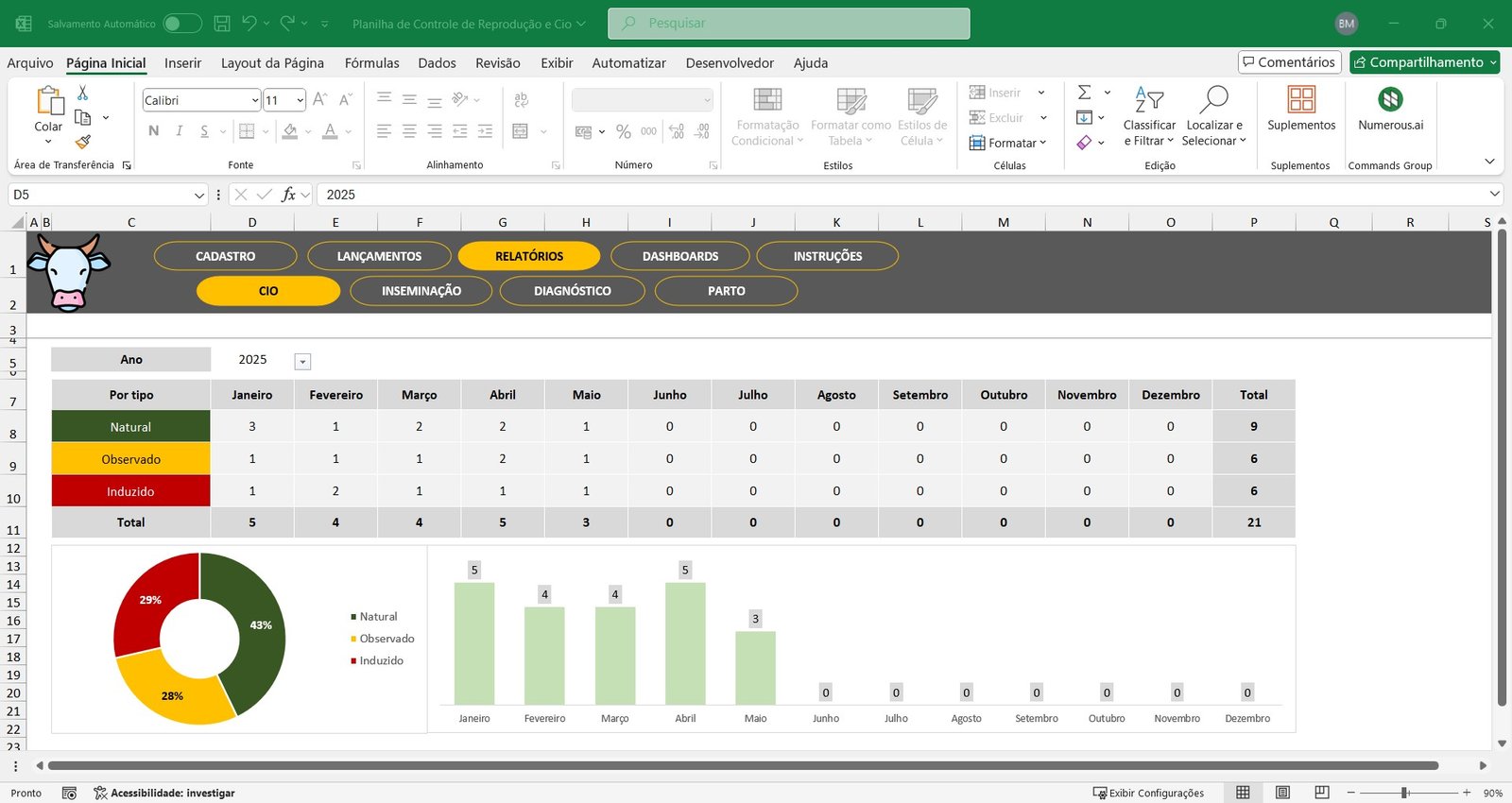Click the Format Painter brush icon
This screenshot has width=1512, height=803.
click(83, 142)
